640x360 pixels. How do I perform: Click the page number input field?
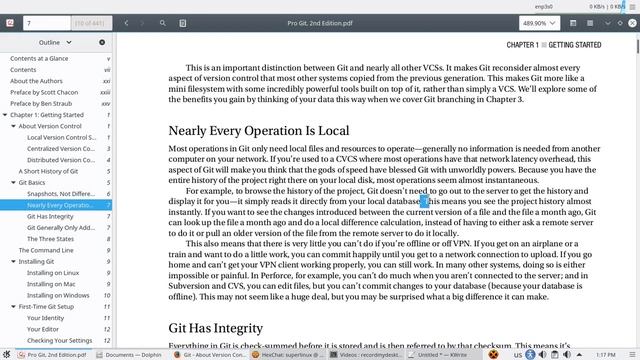[47, 23]
